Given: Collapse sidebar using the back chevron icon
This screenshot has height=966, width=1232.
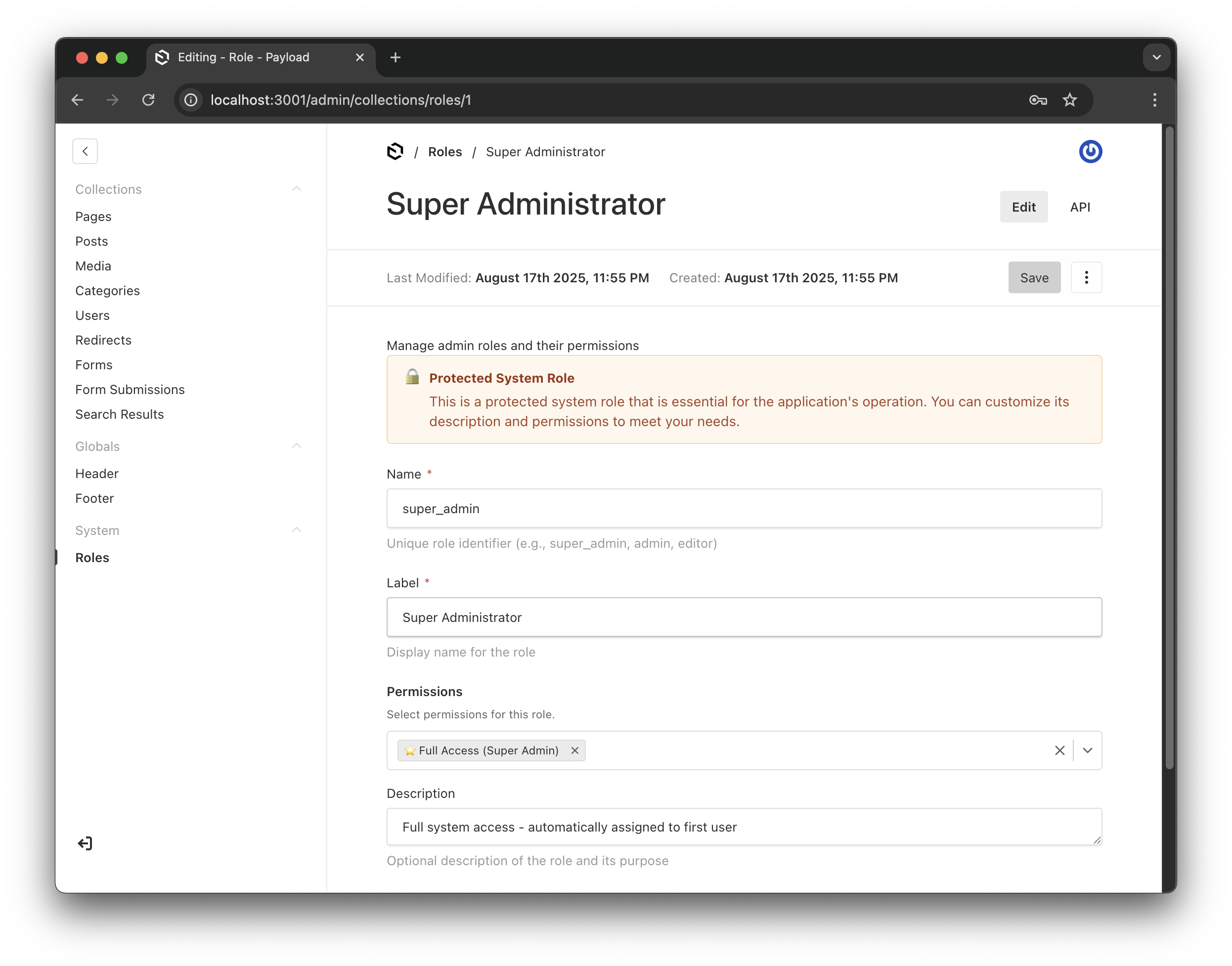Looking at the screenshot, I should click(x=85, y=151).
